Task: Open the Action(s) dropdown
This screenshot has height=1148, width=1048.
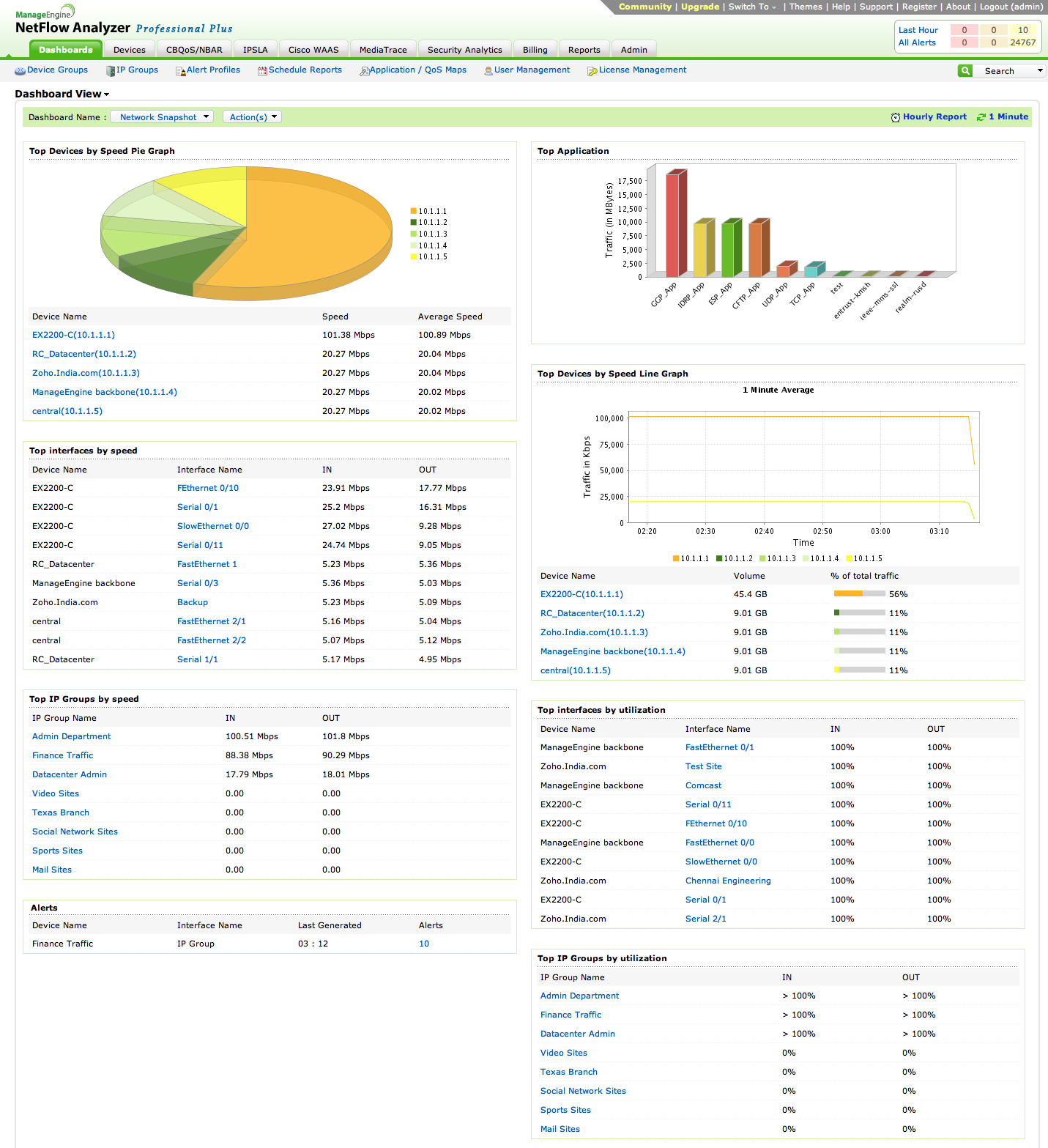Action: 252,117
